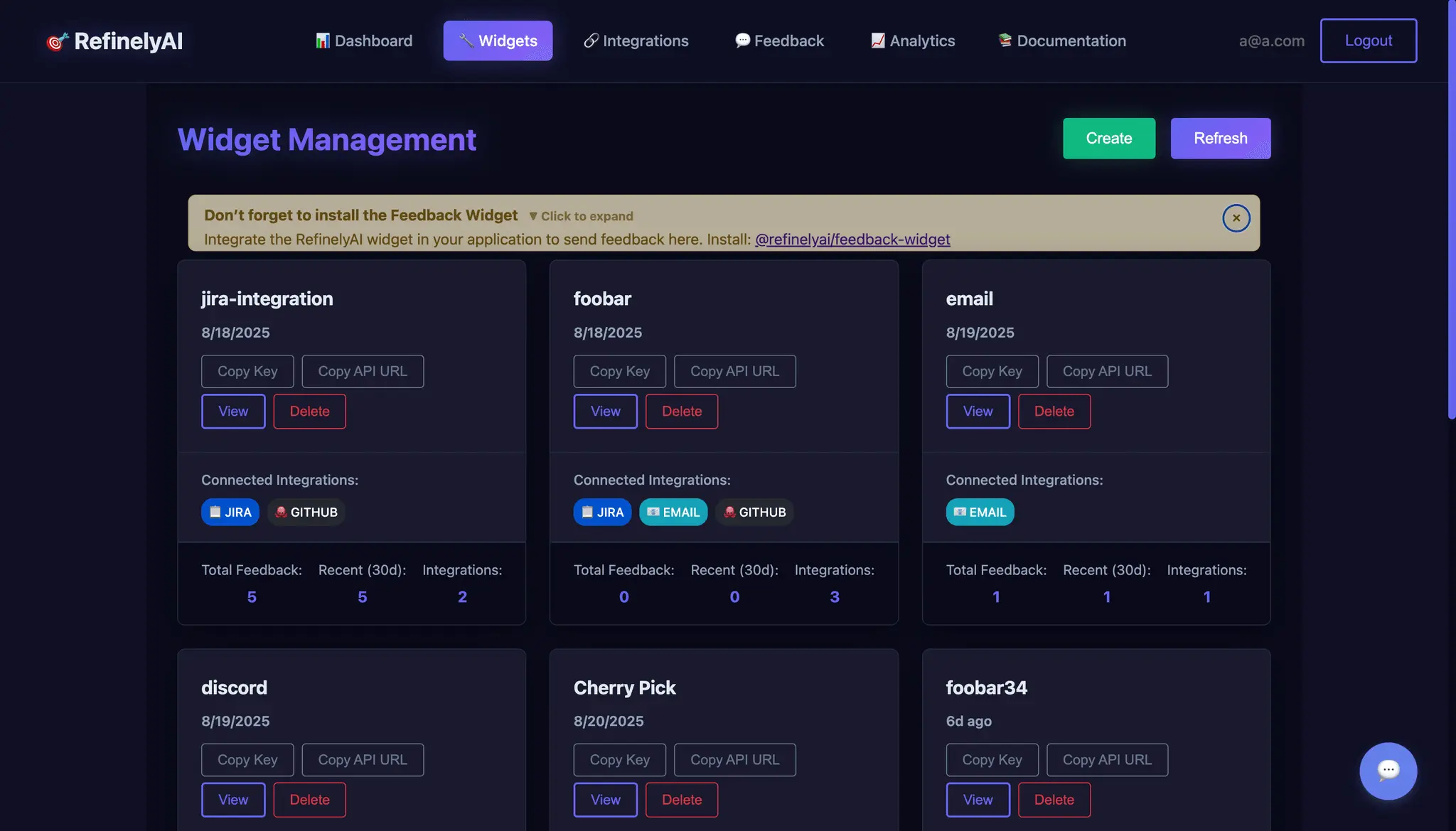Copy Key for discord widget
Viewport: 1456px width, 831px height.
(247, 760)
